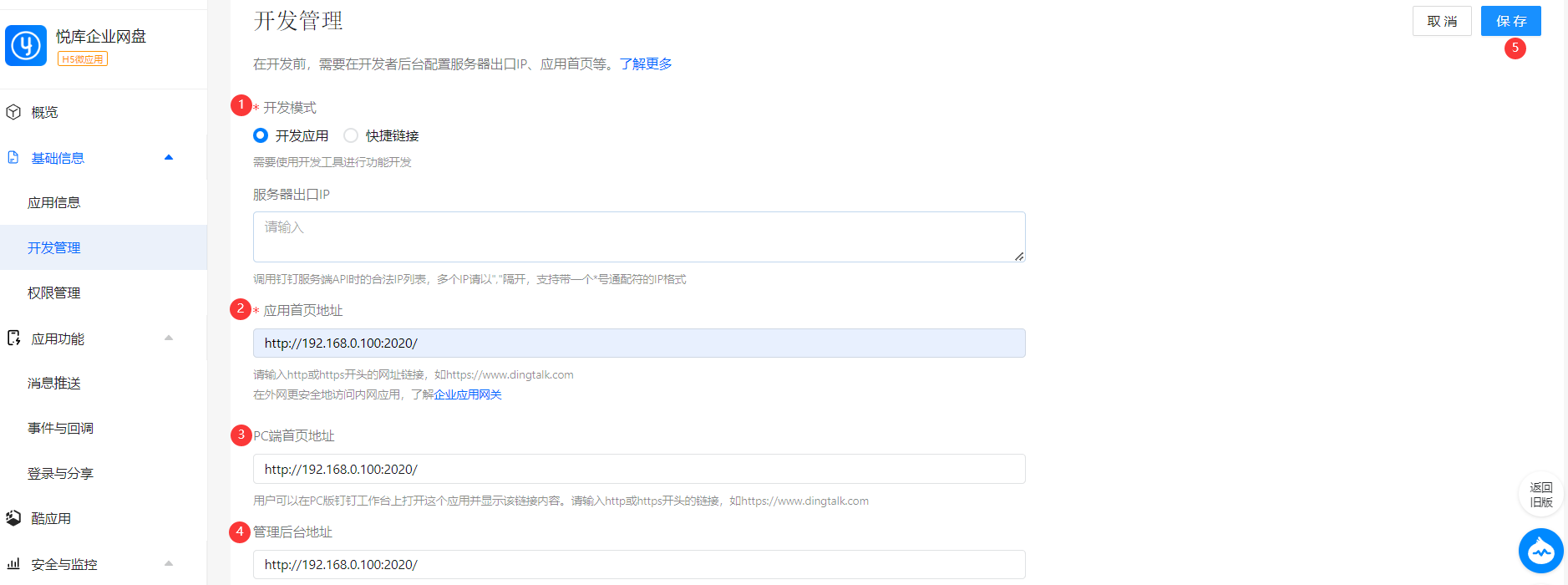This screenshot has height=585, width=1568.
Task: Collapse the 应用功能 section arrow
Action: [x=169, y=338]
